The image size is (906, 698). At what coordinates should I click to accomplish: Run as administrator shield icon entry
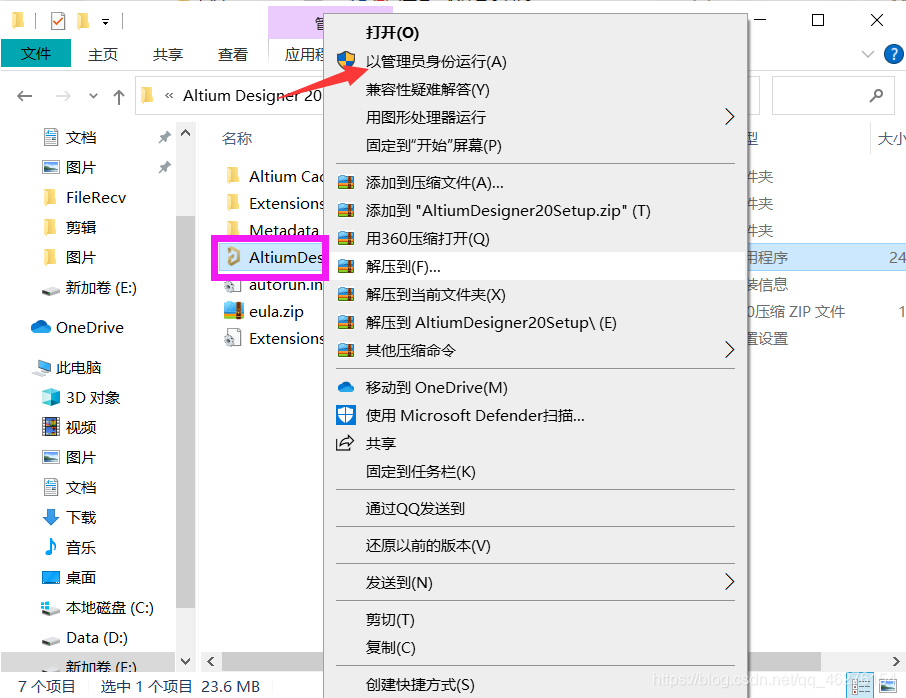pyautogui.click(x=436, y=62)
